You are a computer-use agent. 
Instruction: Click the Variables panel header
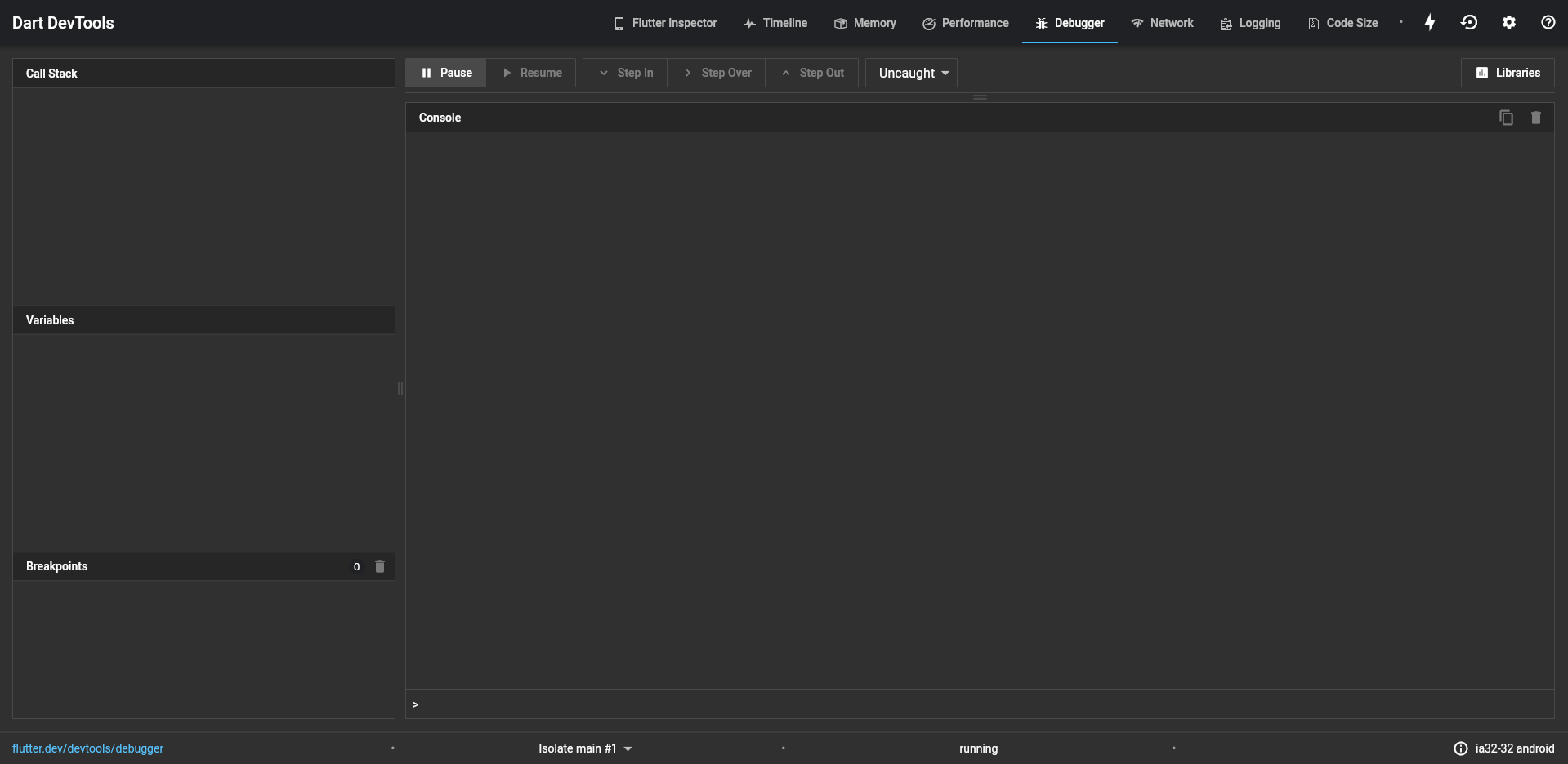[203, 320]
